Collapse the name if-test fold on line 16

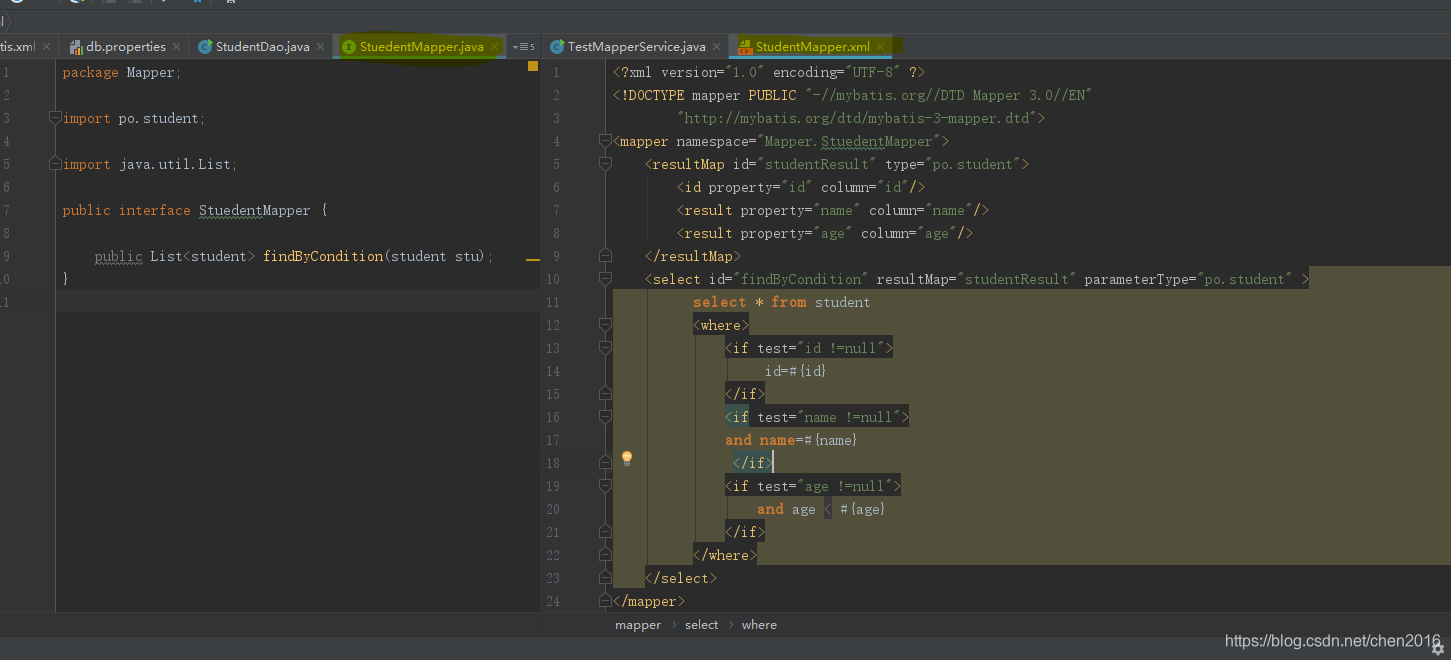605,417
